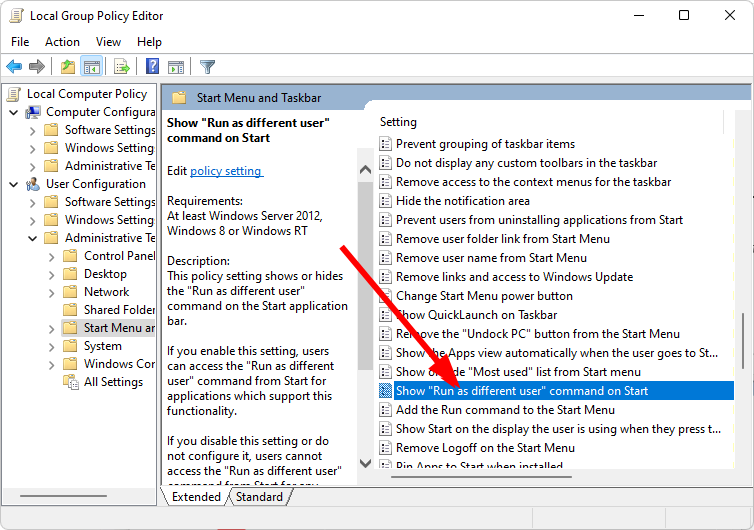754x530 pixels.
Task: Click the Back arrow toolbar icon
Action: [14, 67]
